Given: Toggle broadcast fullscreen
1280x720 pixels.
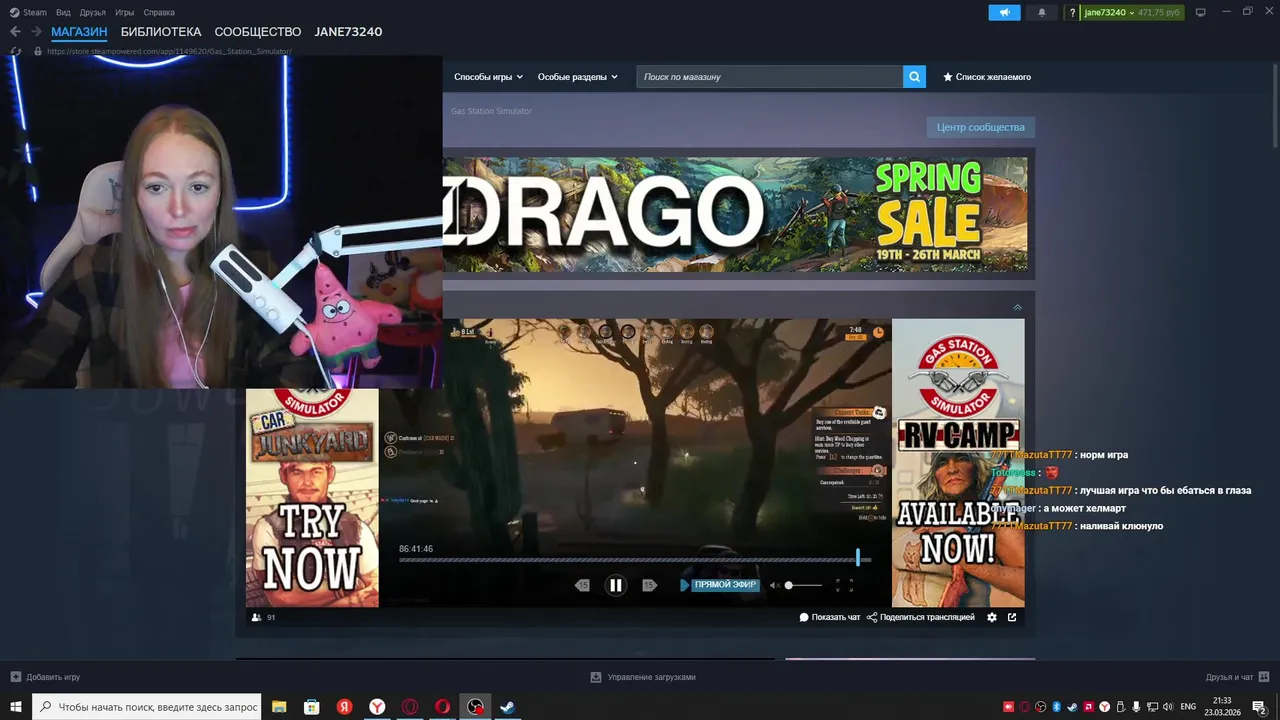Looking at the screenshot, I should tap(844, 585).
